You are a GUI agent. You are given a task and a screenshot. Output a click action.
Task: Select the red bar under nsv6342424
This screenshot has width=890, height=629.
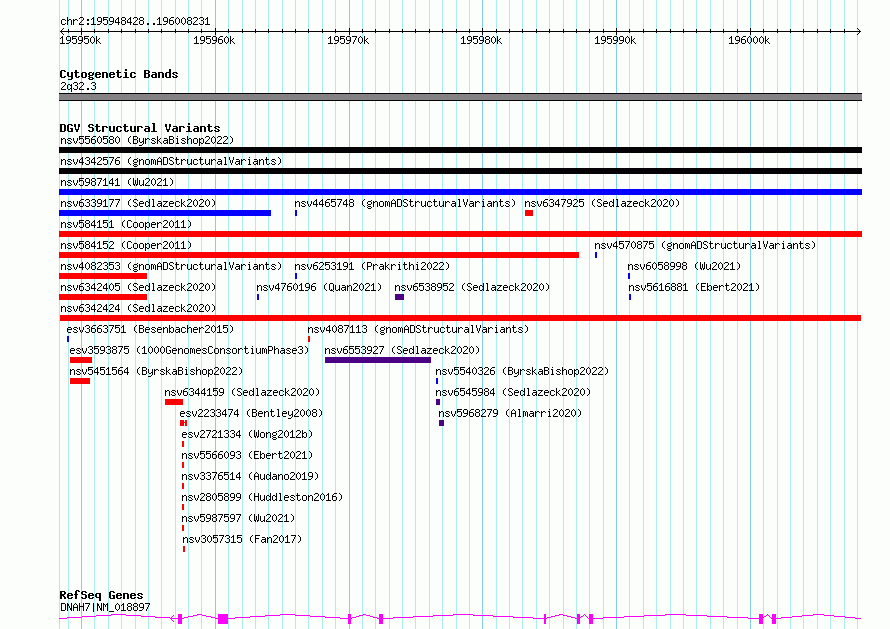460,318
